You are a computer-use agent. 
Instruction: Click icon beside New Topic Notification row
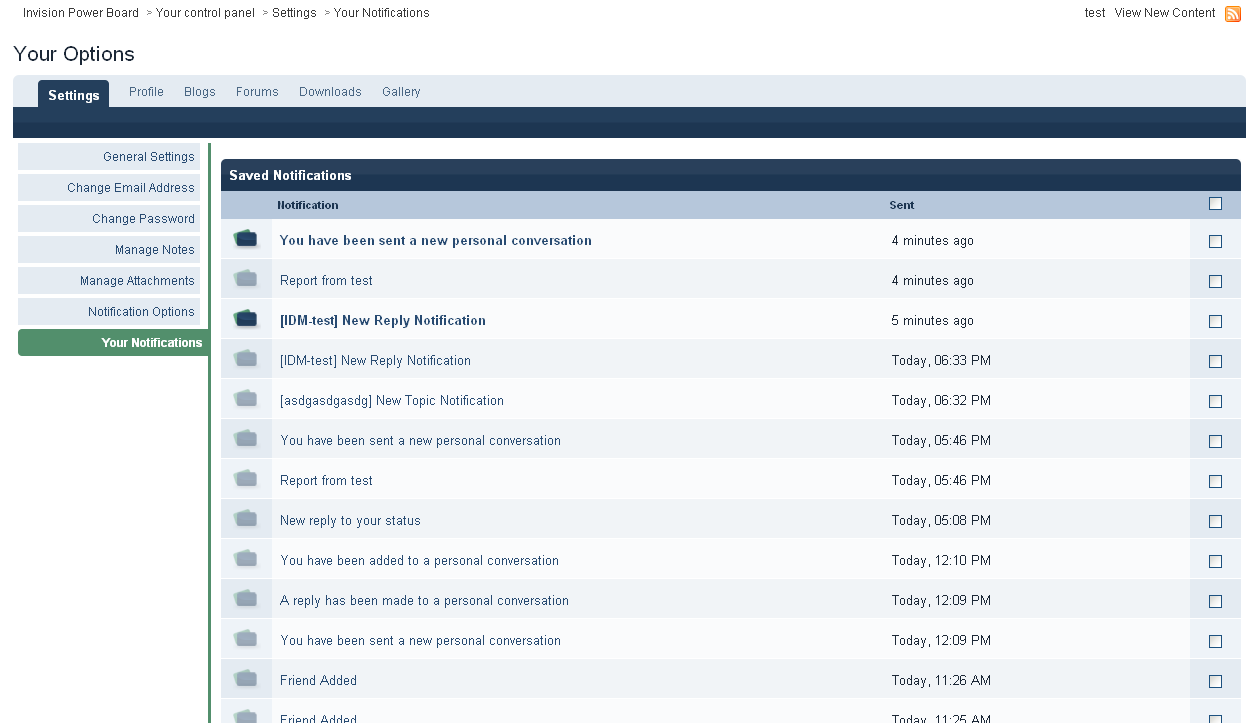[245, 399]
